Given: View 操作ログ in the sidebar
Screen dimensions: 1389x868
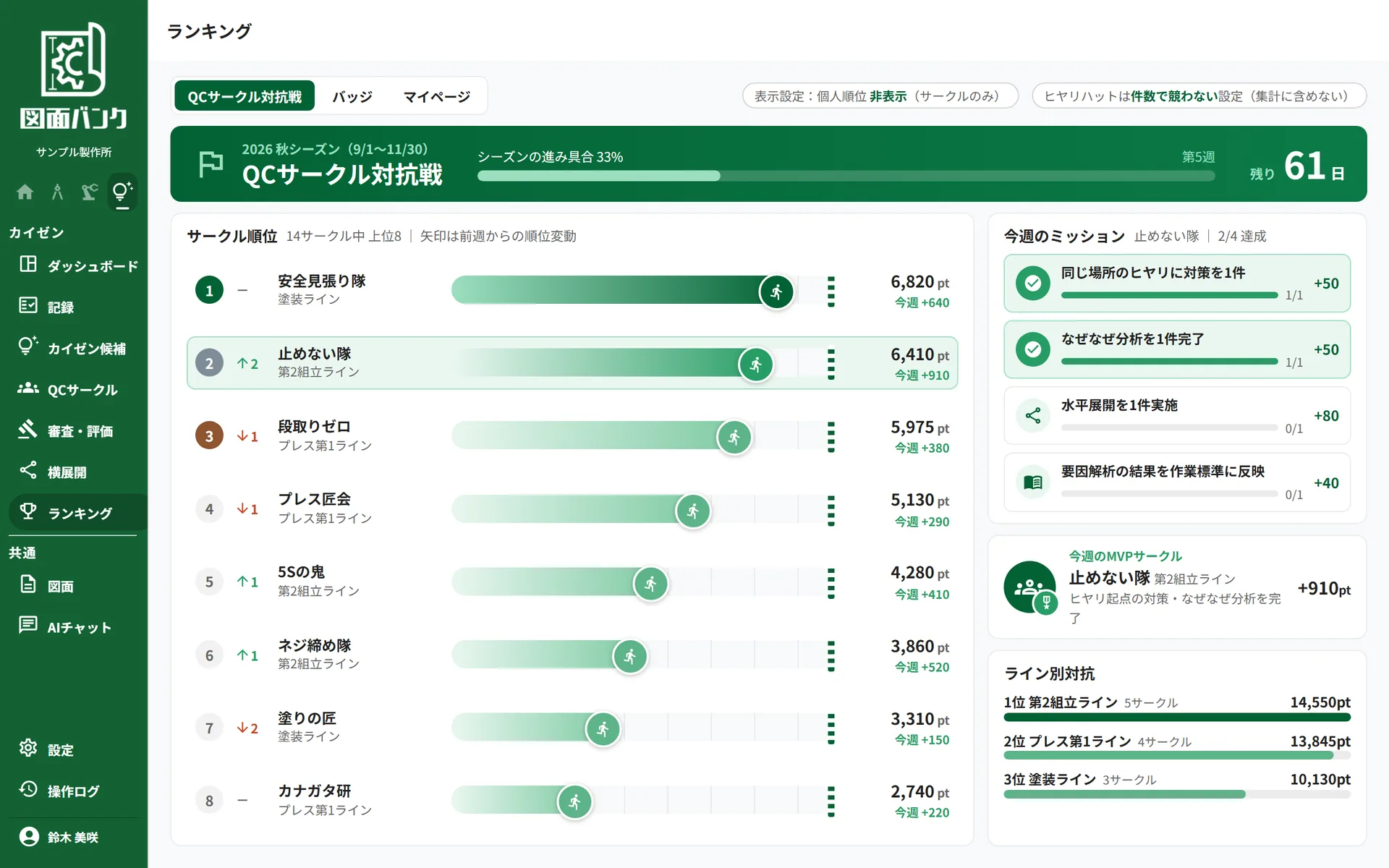Looking at the screenshot, I should [77, 791].
